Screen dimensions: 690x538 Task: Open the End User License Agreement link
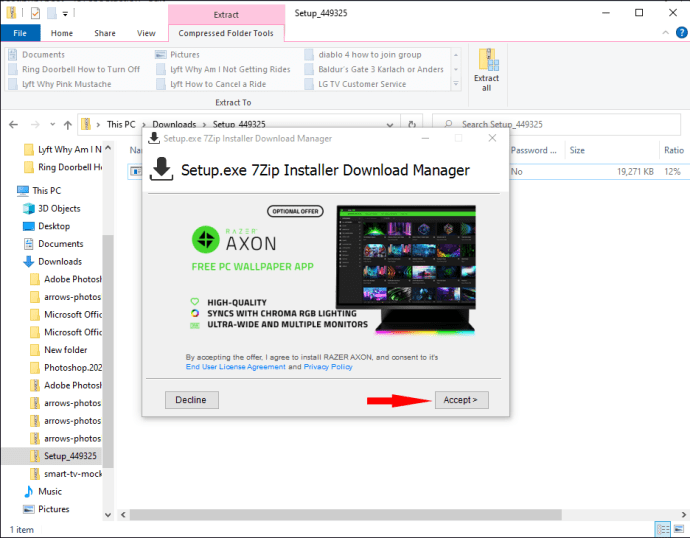[235, 367]
